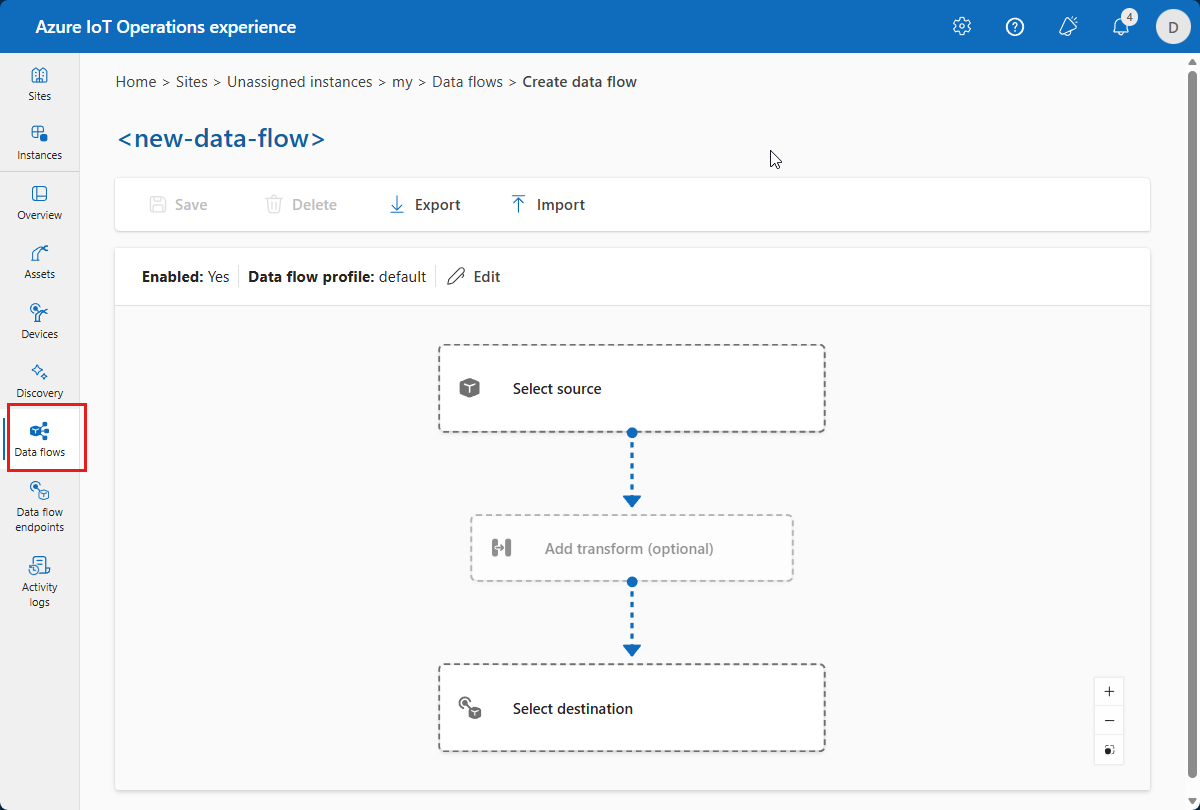Click the help question mark icon

1015,26
